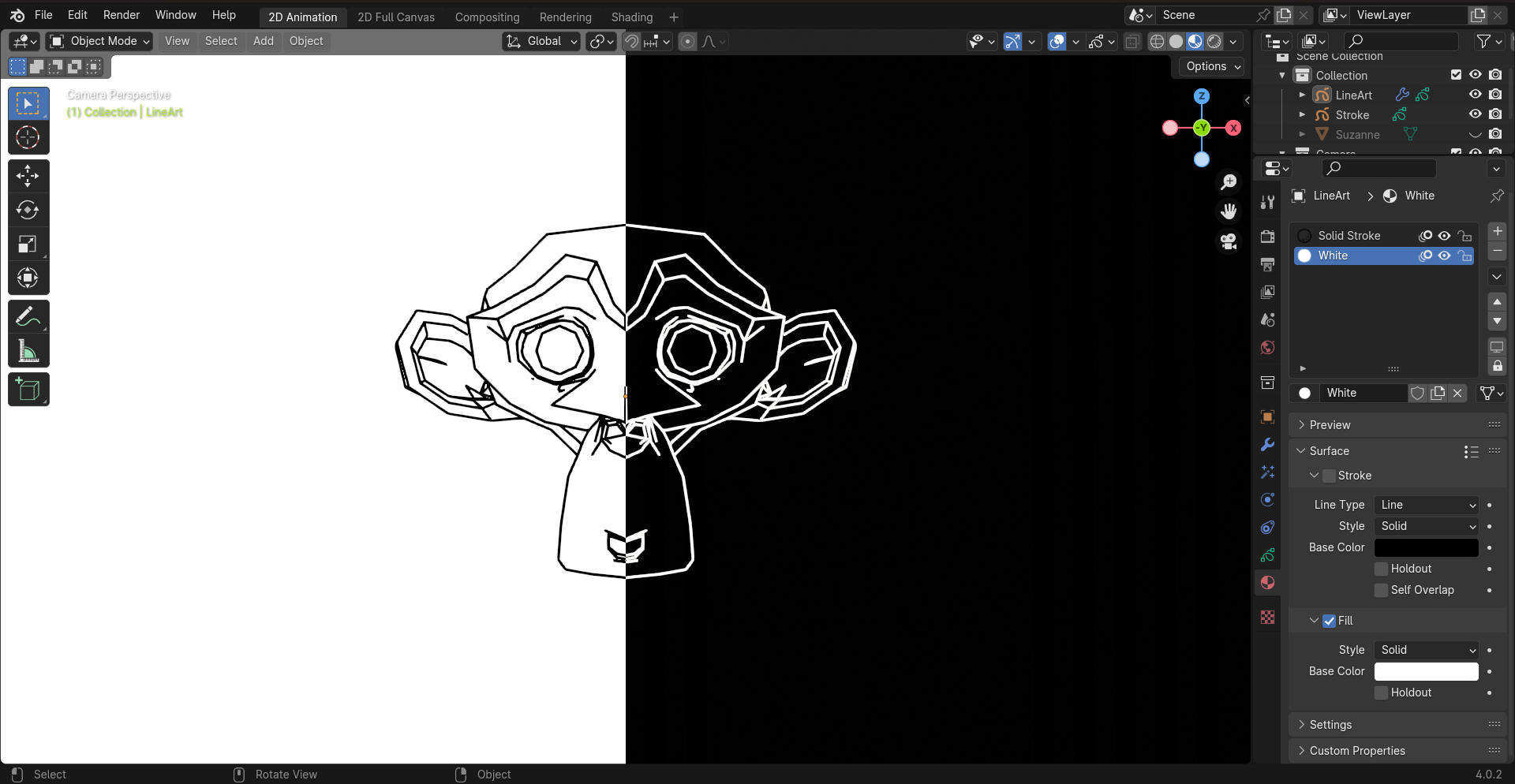Viewport: 1515px width, 784px height.
Task: Hide LineArt object in viewport
Action: [1475, 95]
